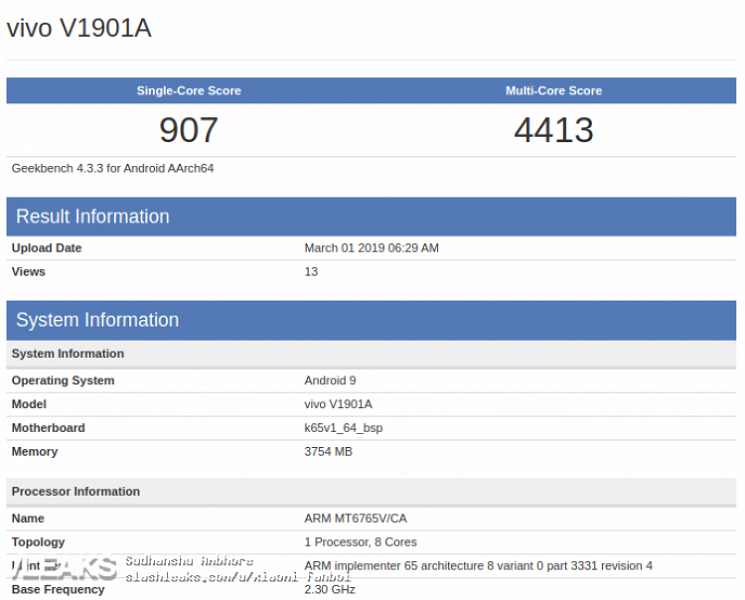
Task: Click the vivo V1901A page title
Action: 79,28
